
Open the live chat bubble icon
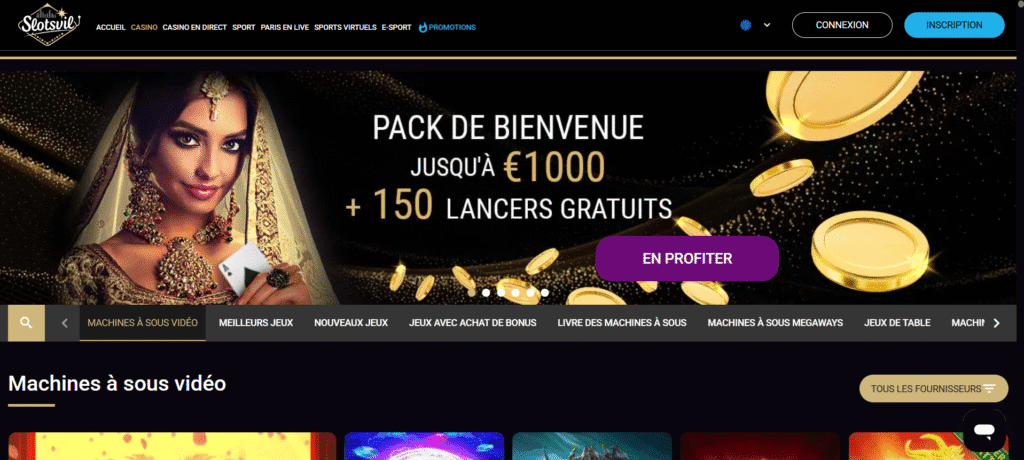click(x=984, y=431)
